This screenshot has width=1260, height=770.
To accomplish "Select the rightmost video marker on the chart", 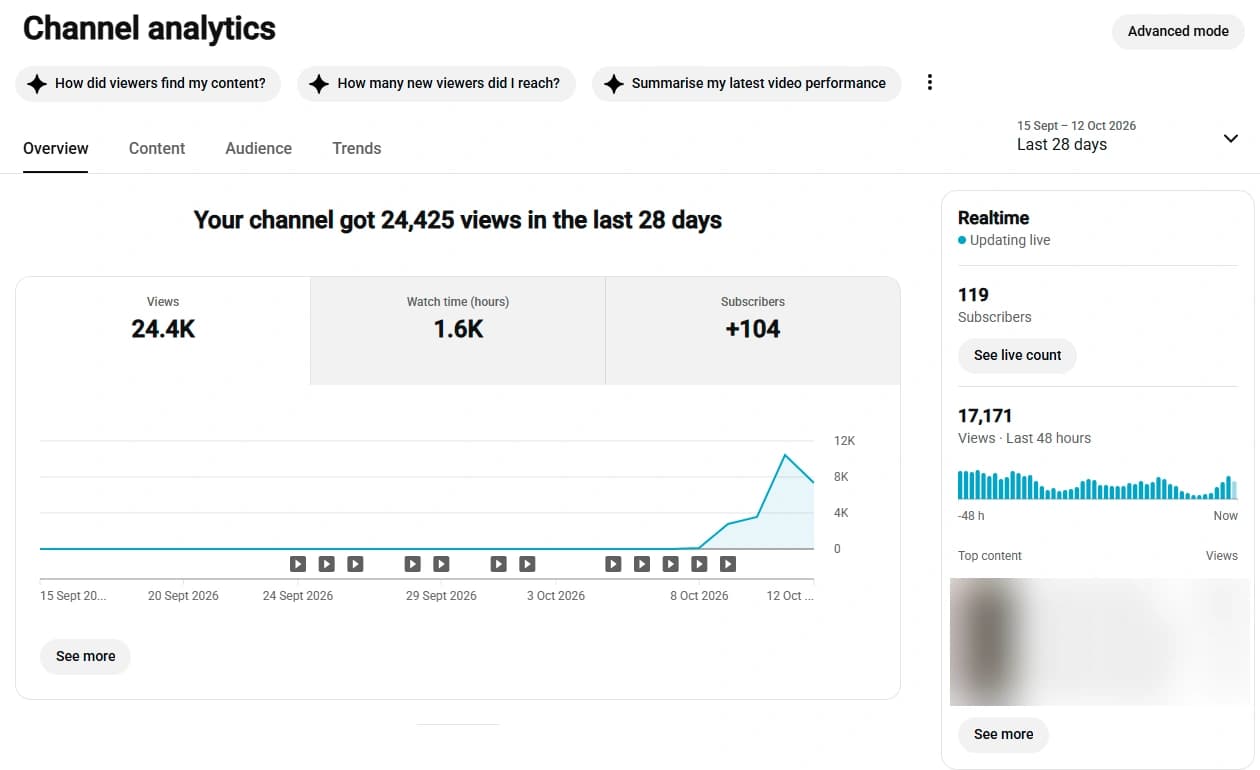I will (728, 564).
